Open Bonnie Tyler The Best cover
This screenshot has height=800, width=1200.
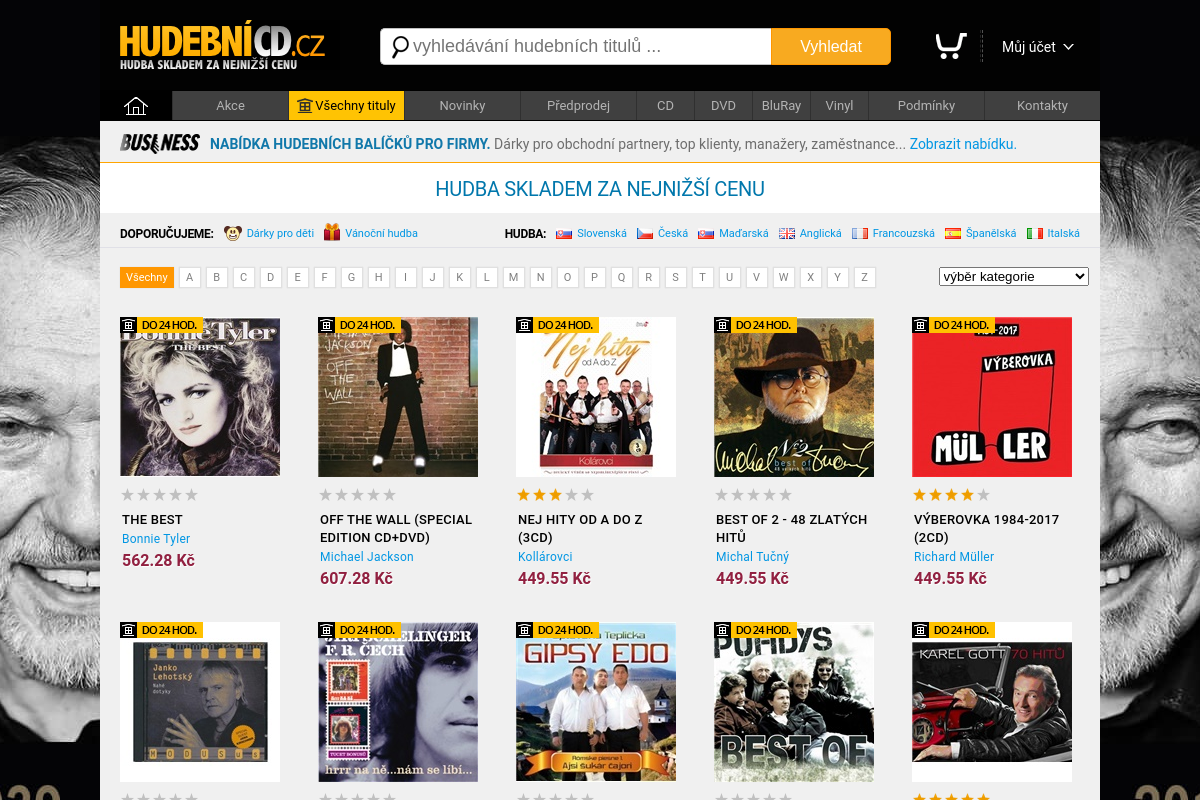click(x=200, y=397)
